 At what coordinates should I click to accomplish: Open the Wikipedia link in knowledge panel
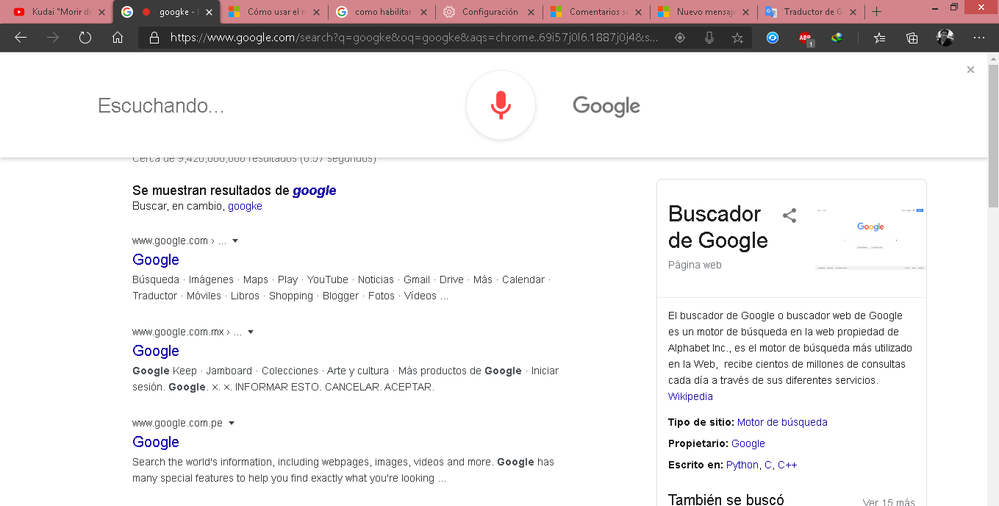pyautogui.click(x=690, y=396)
